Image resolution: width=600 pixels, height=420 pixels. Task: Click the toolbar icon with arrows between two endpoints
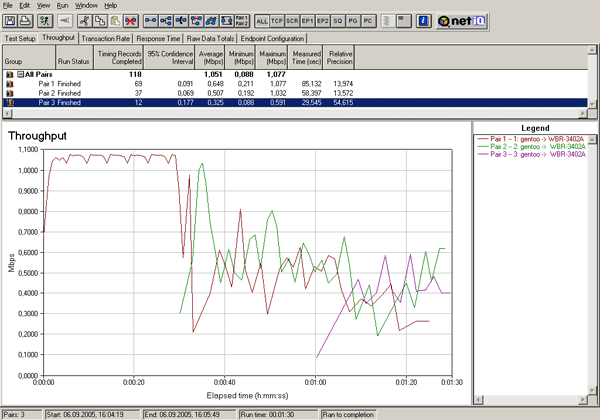[x=227, y=21]
